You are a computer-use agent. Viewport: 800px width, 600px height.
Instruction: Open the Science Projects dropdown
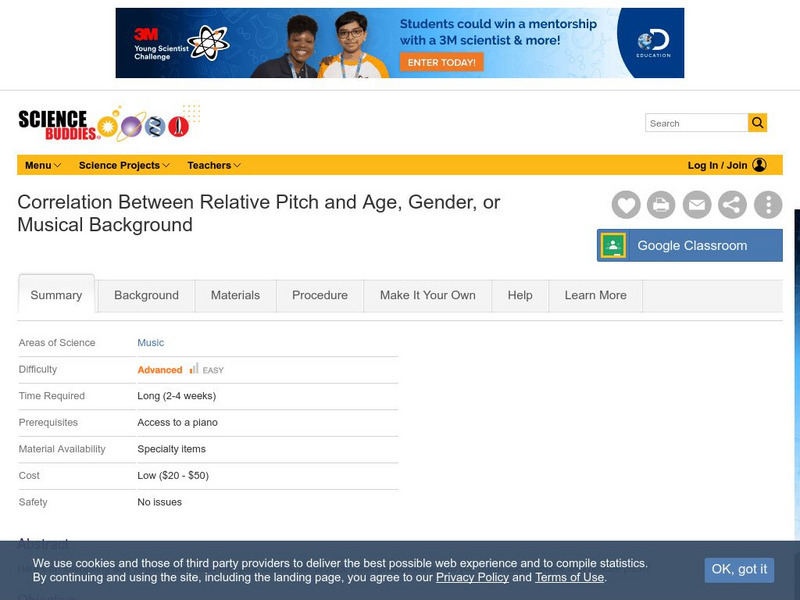(119, 165)
